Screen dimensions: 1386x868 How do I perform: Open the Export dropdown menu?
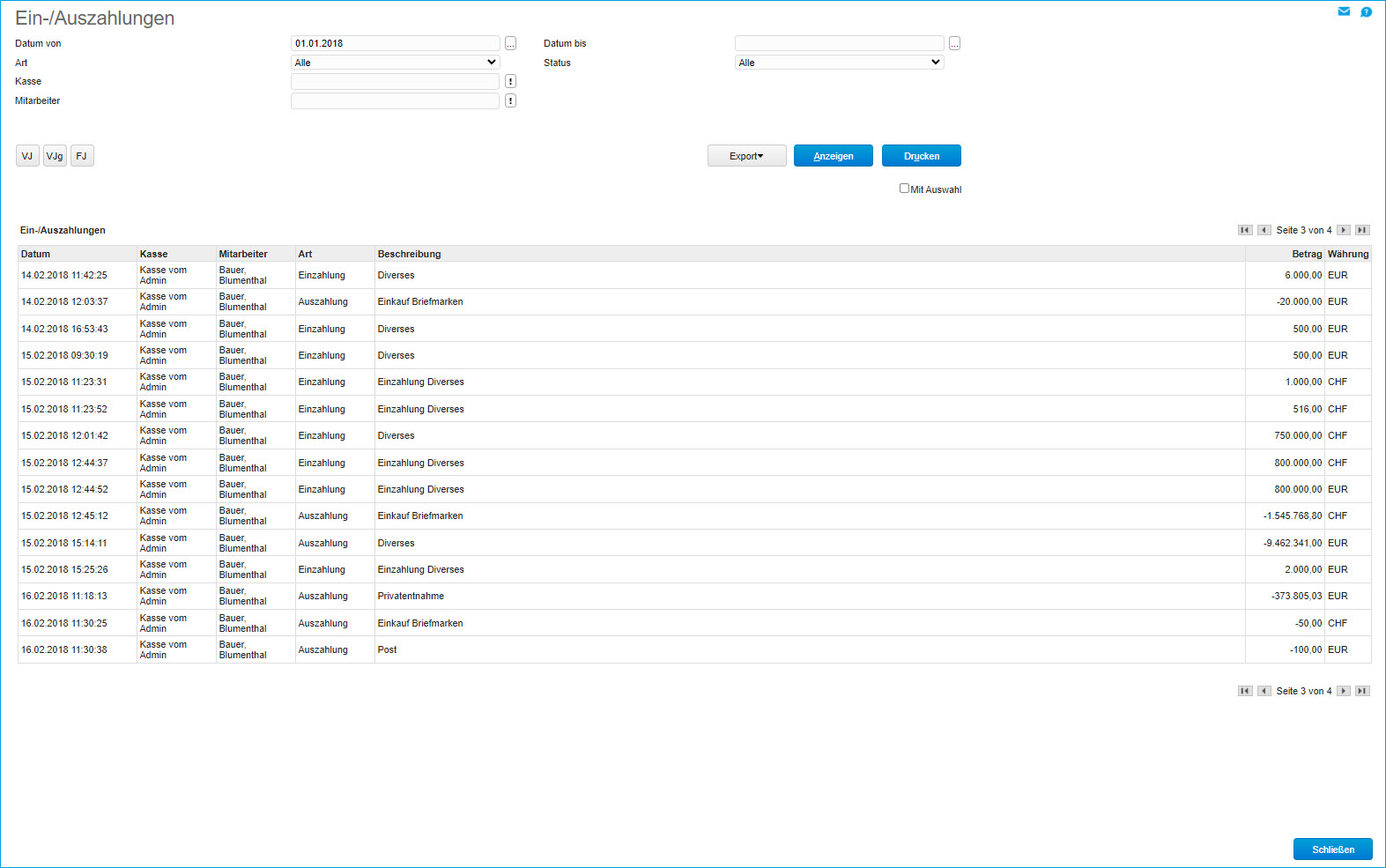coord(746,156)
